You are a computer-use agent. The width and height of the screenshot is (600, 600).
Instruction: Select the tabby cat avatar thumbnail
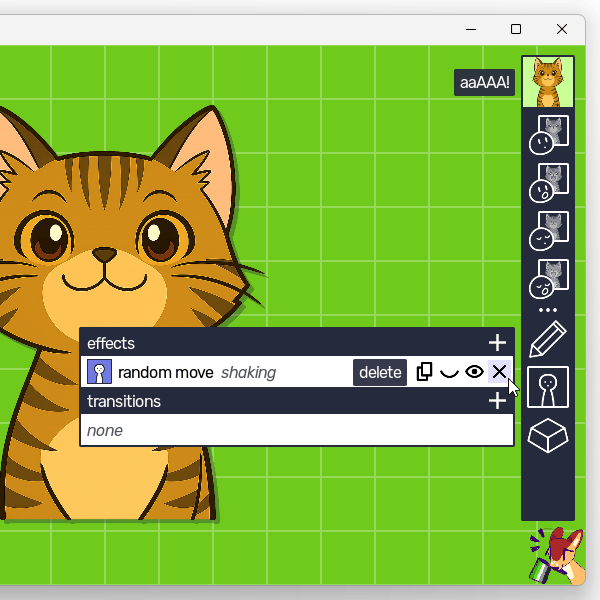coord(548,82)
